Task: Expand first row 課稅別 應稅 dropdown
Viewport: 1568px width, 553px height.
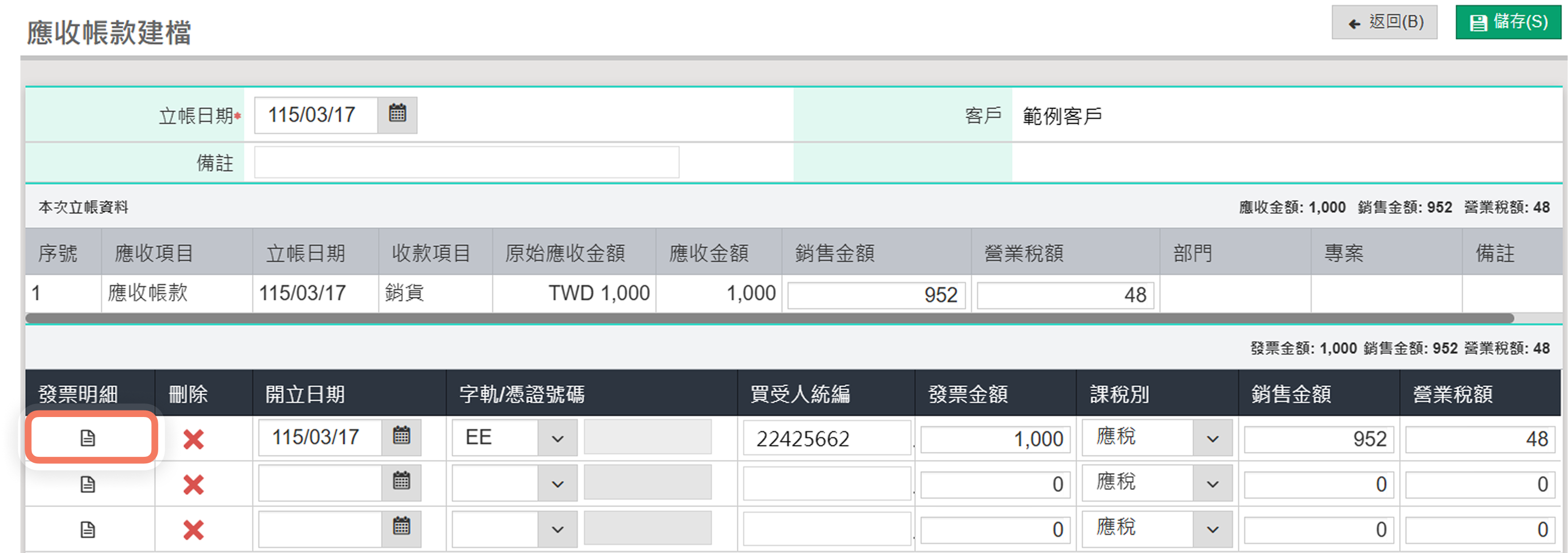Action: tap(1212, 438)
